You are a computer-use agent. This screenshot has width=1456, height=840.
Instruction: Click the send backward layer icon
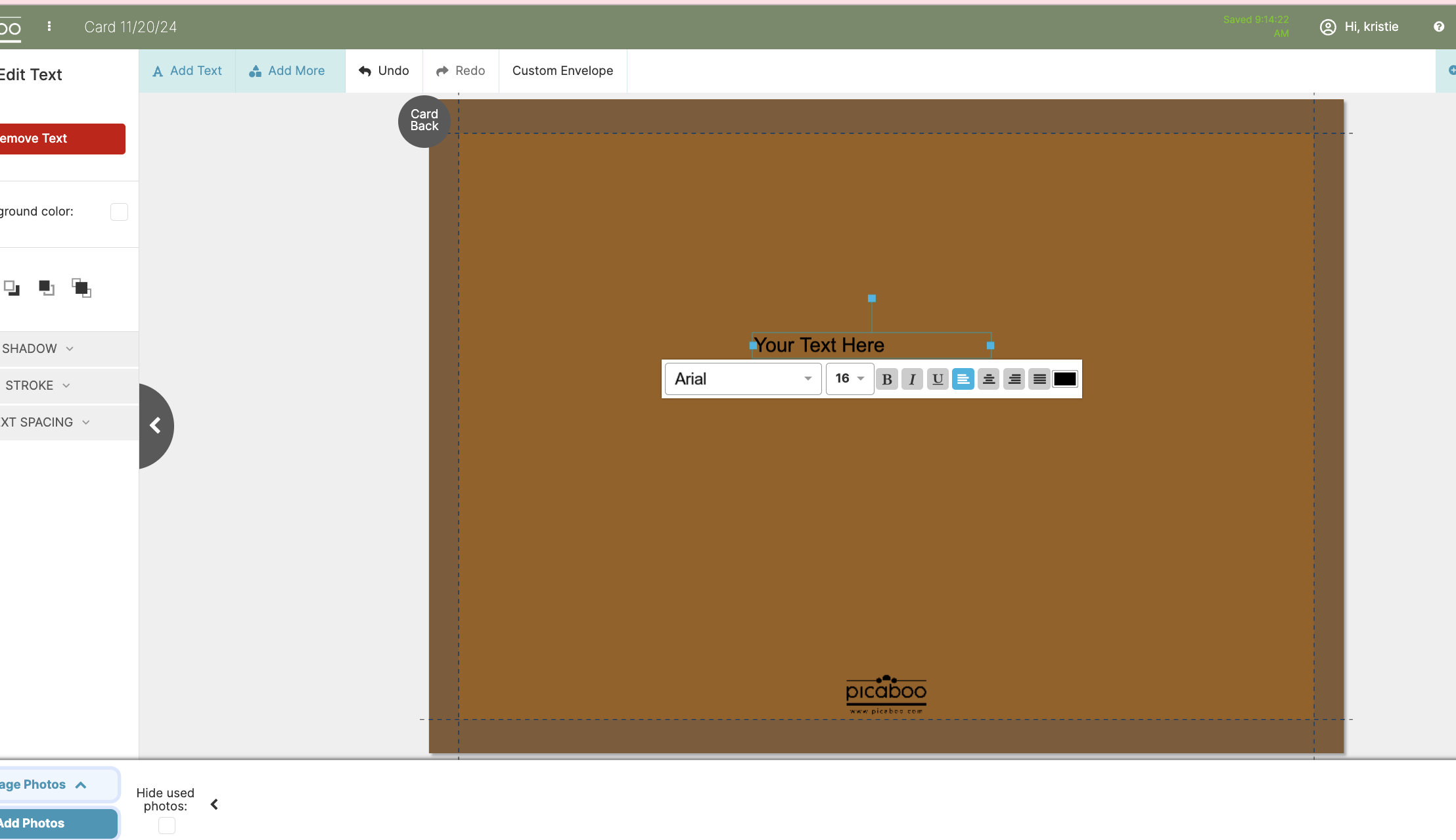[x=12, y=288]
